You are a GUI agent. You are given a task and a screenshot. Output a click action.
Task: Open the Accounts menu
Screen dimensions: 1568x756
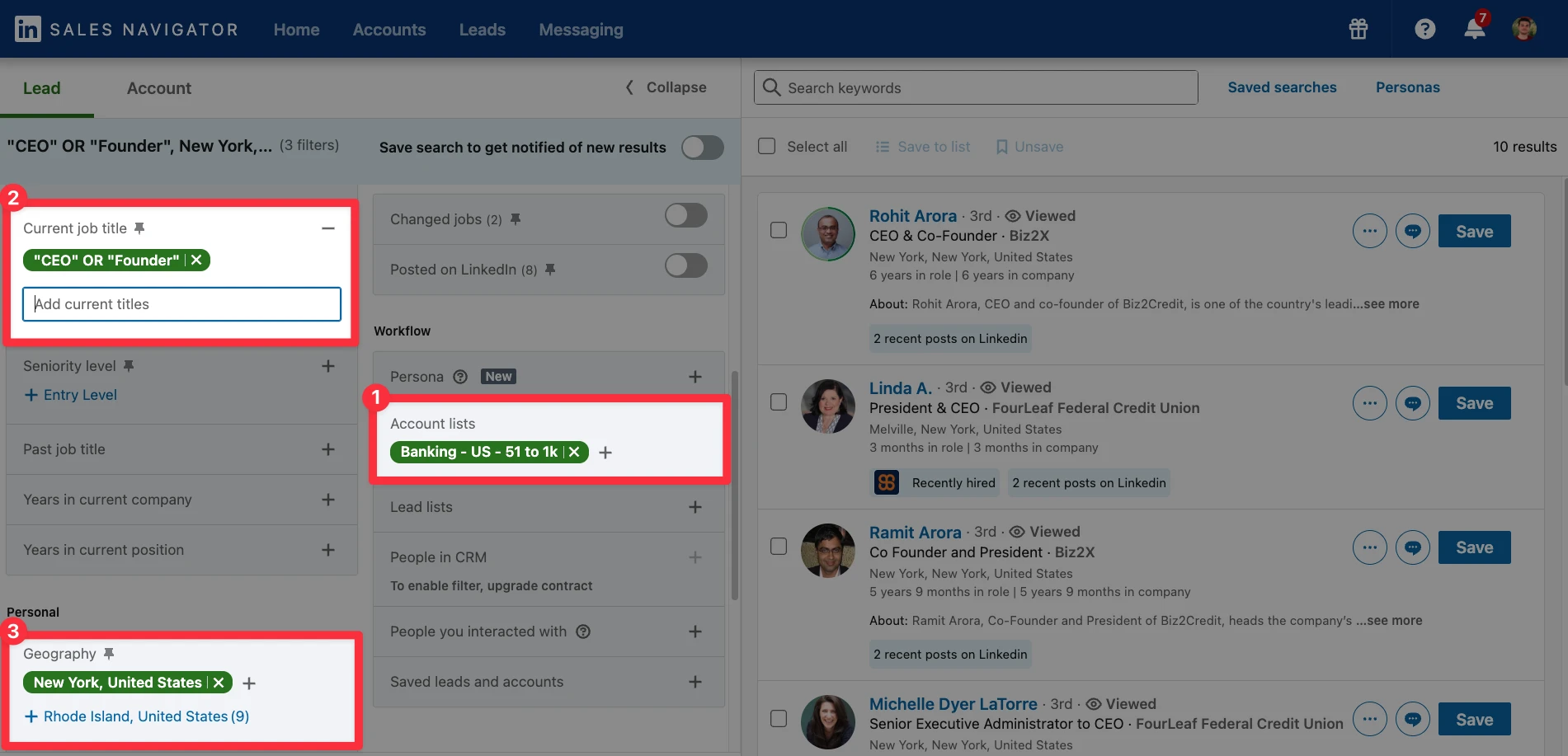[389, 30]
